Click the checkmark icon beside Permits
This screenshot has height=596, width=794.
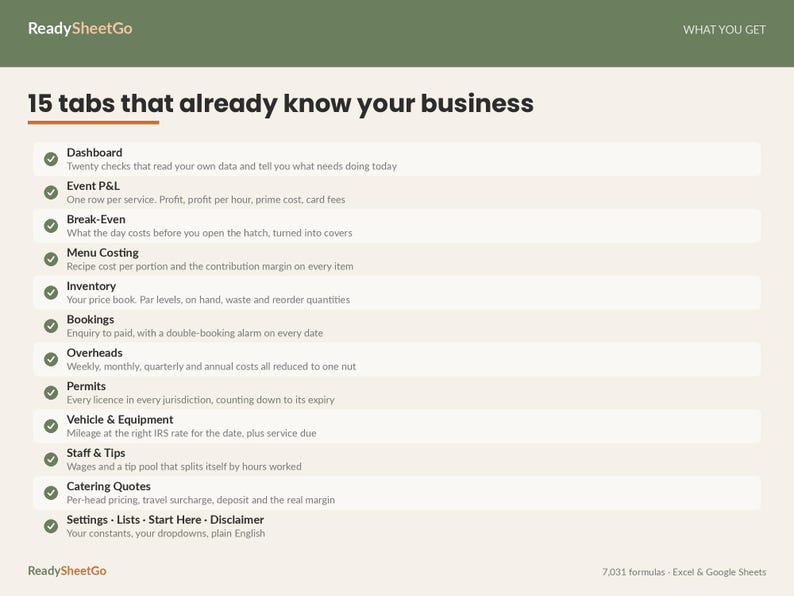[x=51, y=393]
